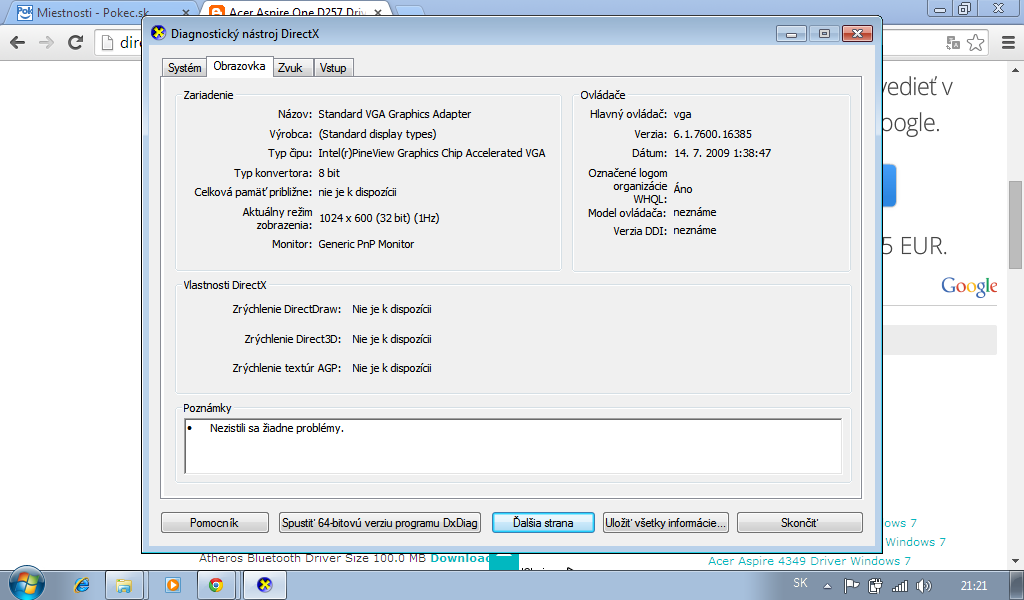The image size is (1024, 600).
Task: Go forward in Chrome browser
Action: (46, 42)
